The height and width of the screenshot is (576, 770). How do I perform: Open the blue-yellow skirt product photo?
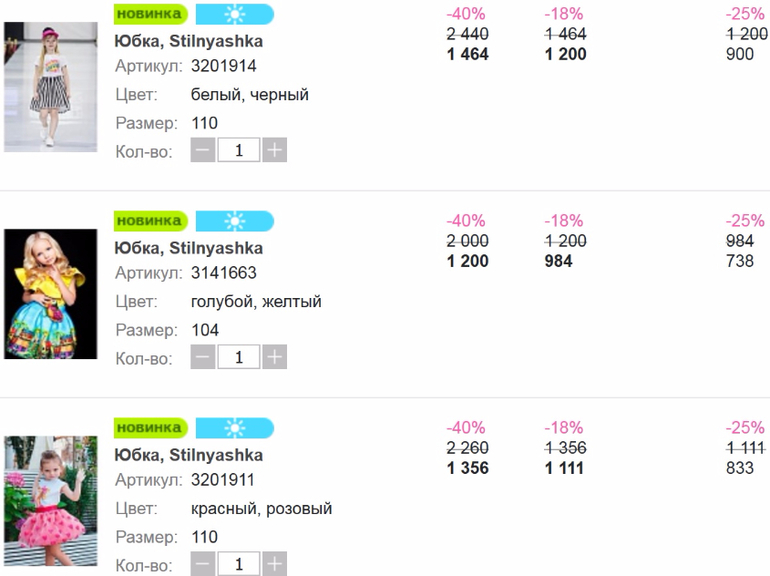pyautogui.click(x=50, y=294)
